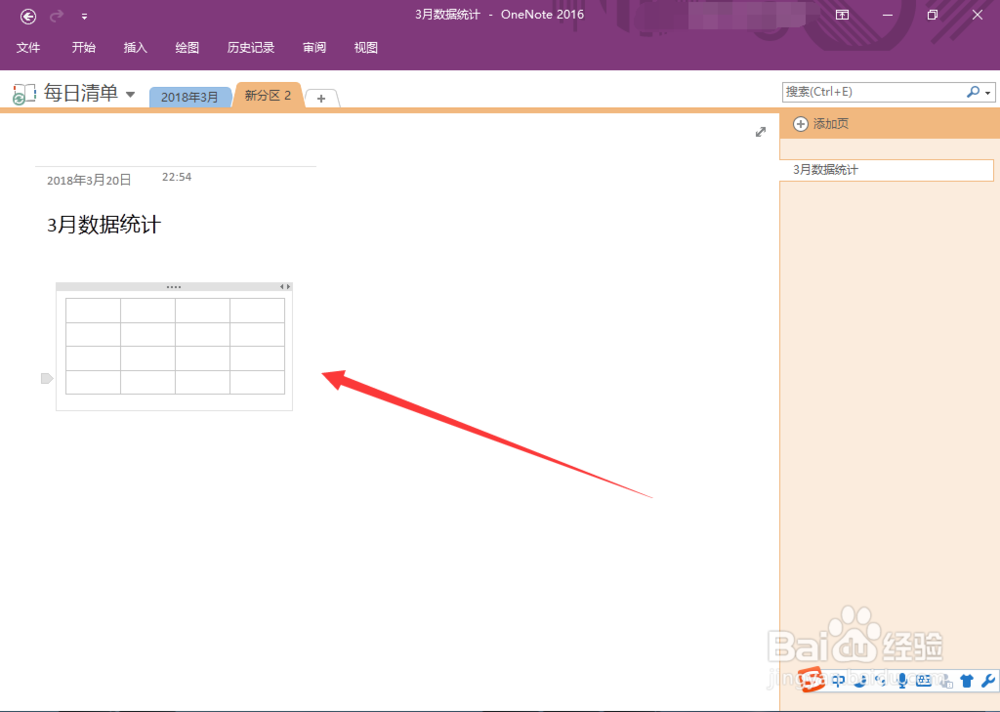The image size is (1000, 712).
Task: Click the Sogou input method logo
Action: pyautogui.click(x=812, y=680)
